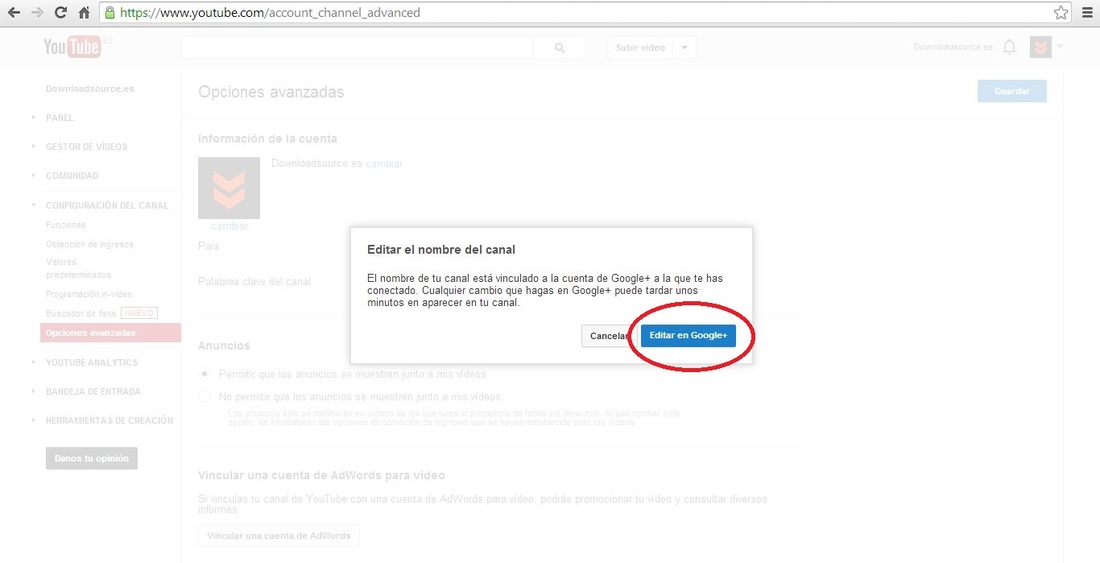This screenshot has width=1100, height=563.
Task: Click the channel profile picture thumbnail
Action: pos(229,188)
